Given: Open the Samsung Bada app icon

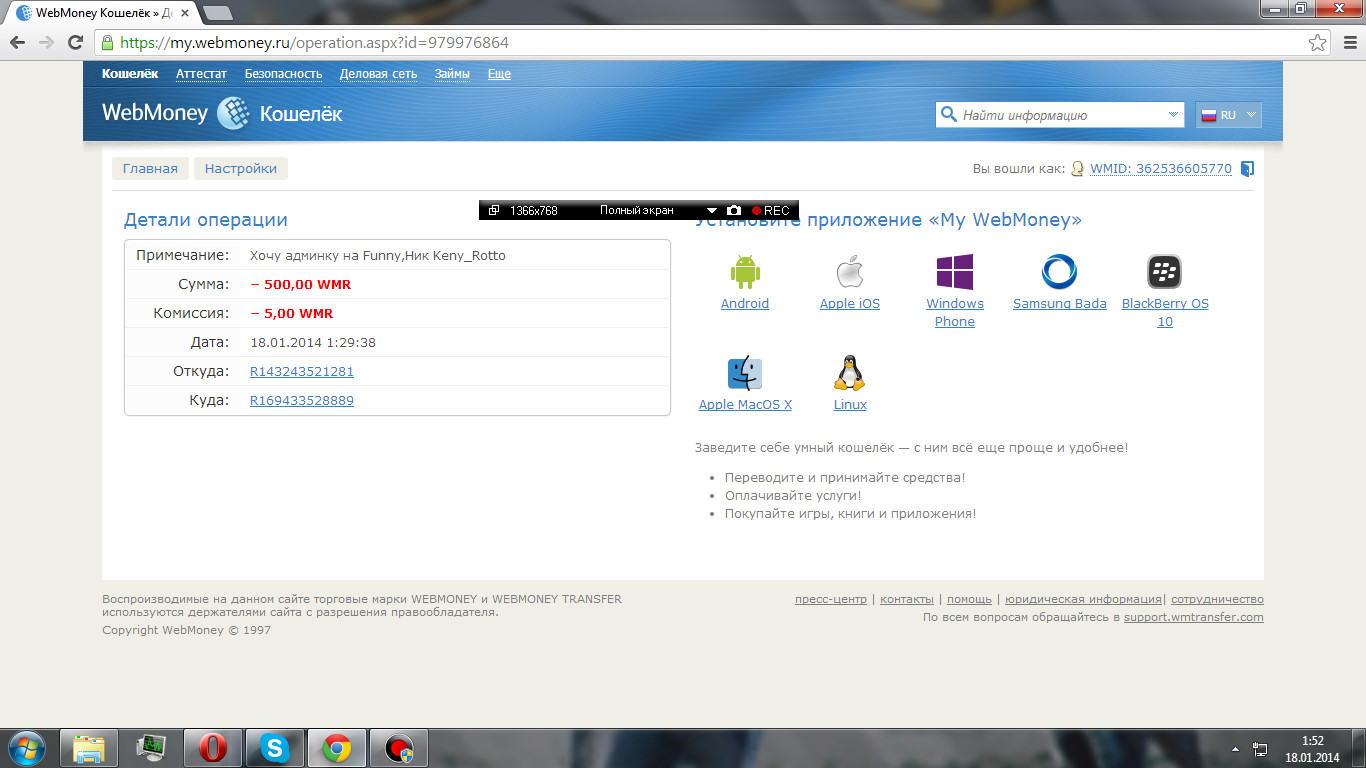Looking at the screenshot, I should click(x=1059, y=271).
